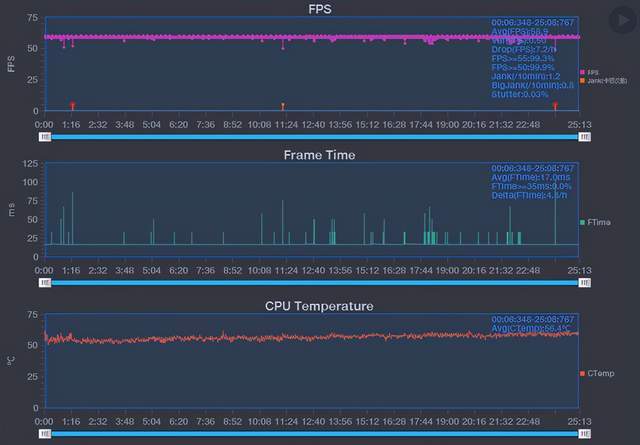Click the right range handle under the Frame Time chart
Viewport: 640px width, 445px height.
[584, 283]
